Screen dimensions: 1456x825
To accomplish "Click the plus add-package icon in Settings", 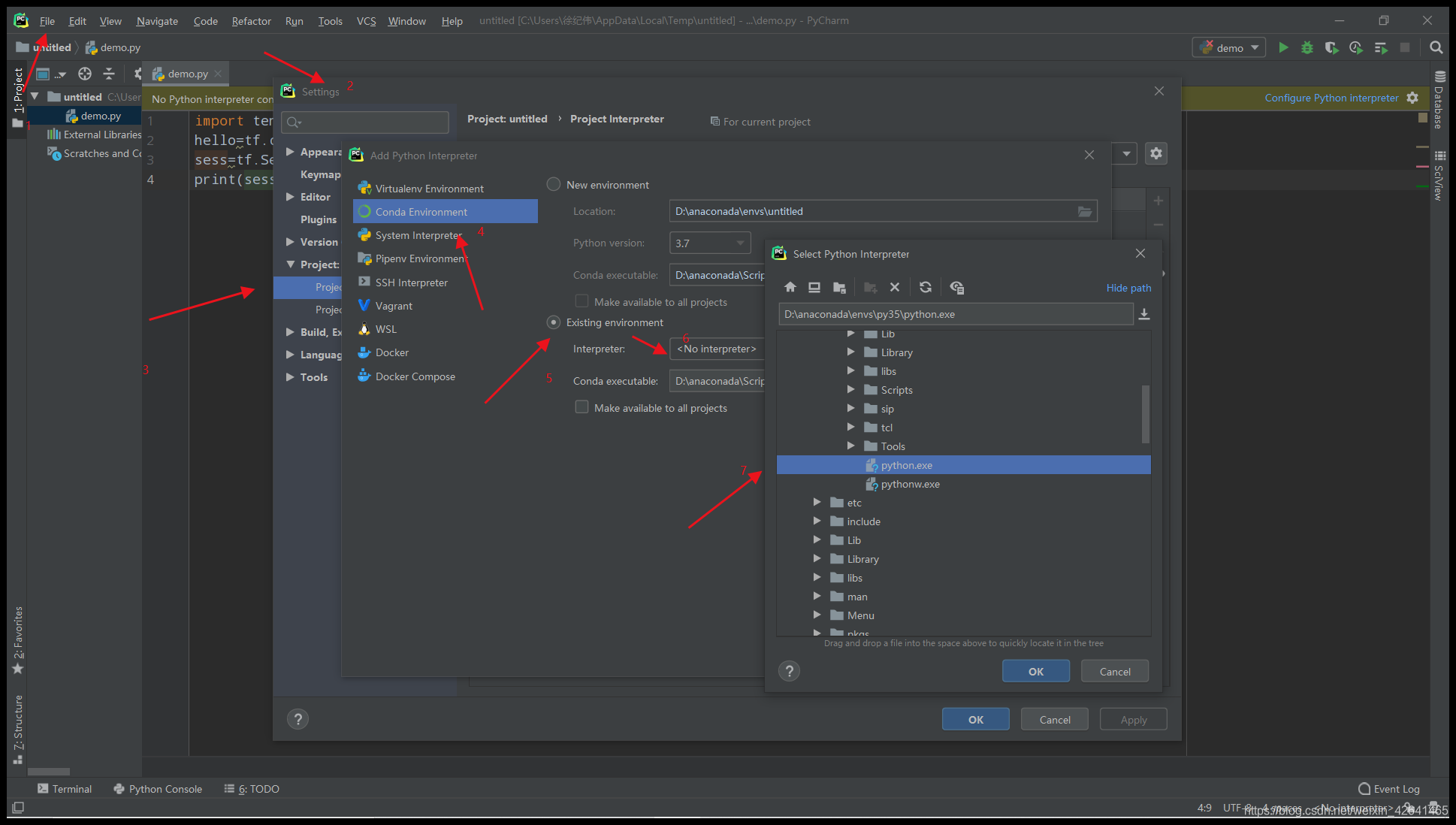I will click(1158, 201).
